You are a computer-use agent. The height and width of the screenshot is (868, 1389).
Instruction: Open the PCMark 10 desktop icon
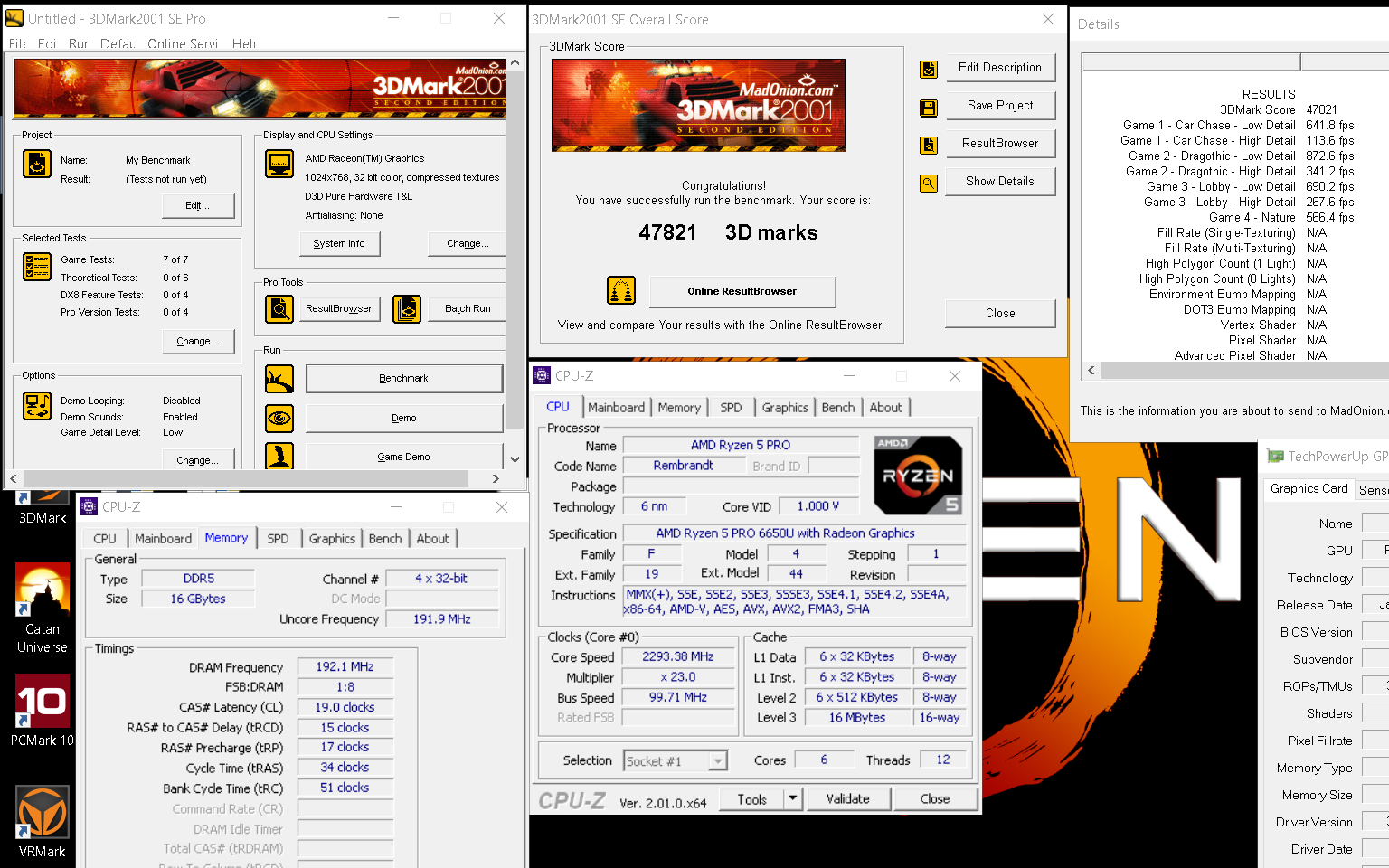[43, 711]
